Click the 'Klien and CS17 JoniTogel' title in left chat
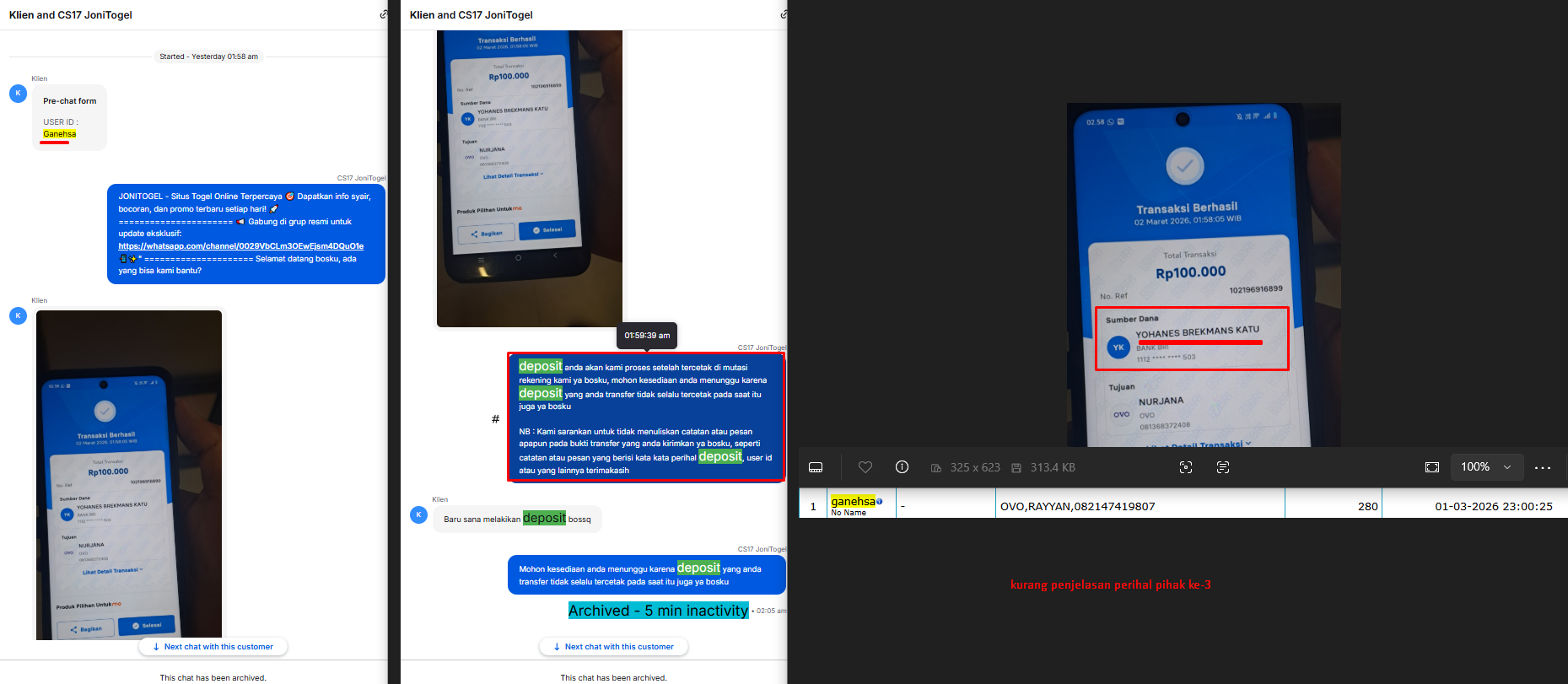This screenshot has width=1568, height=684. 71,15
